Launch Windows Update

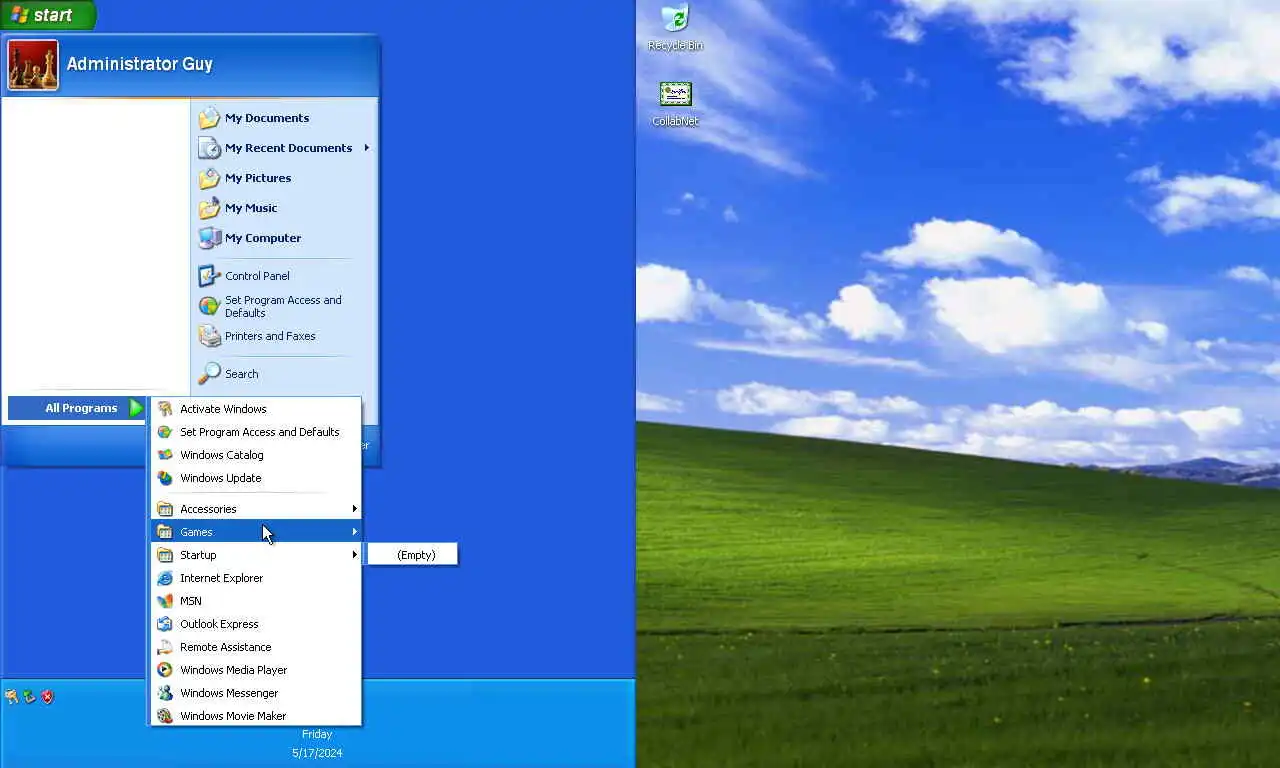click(x=256, y=478)
